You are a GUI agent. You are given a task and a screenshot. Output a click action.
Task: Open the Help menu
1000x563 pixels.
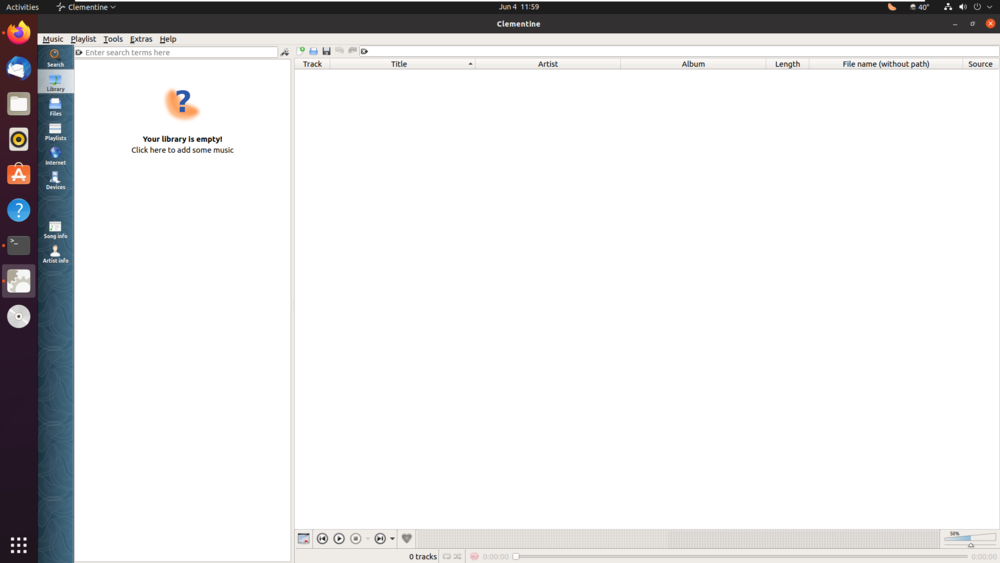point(168,39)
